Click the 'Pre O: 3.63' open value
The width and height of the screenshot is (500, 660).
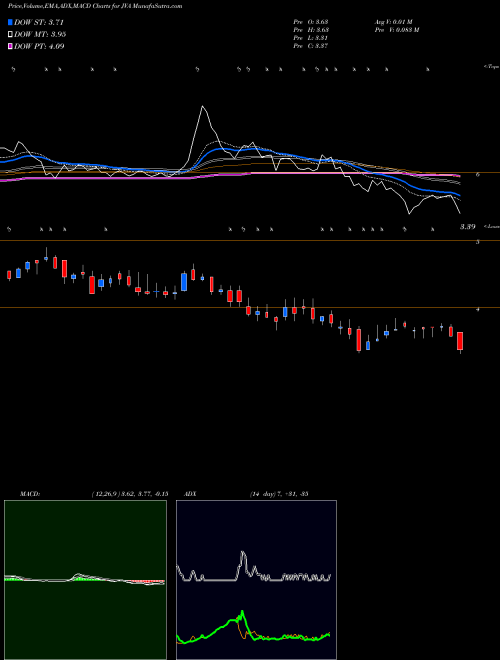311,22
